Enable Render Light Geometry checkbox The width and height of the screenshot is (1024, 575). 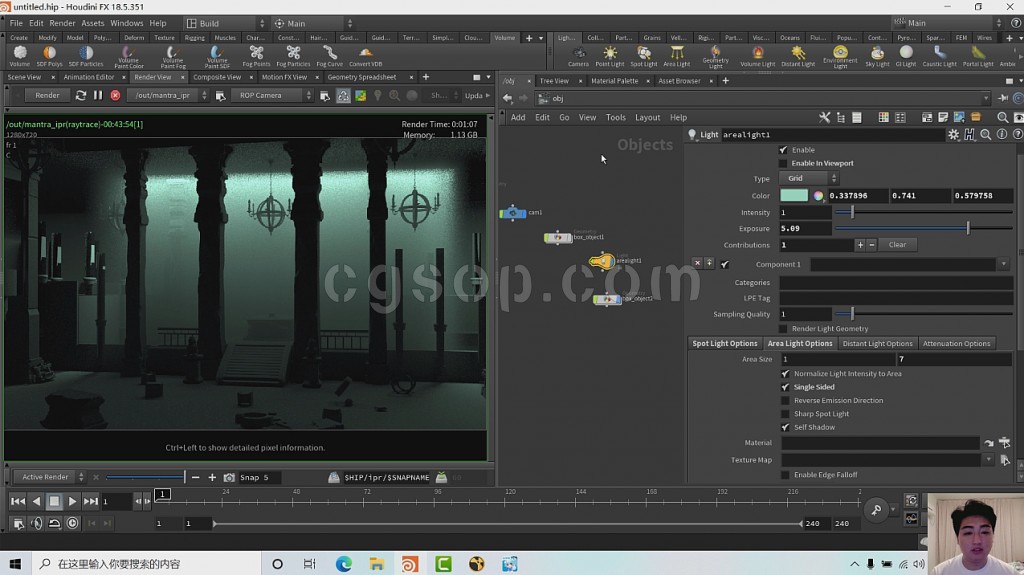pos(783,329)
